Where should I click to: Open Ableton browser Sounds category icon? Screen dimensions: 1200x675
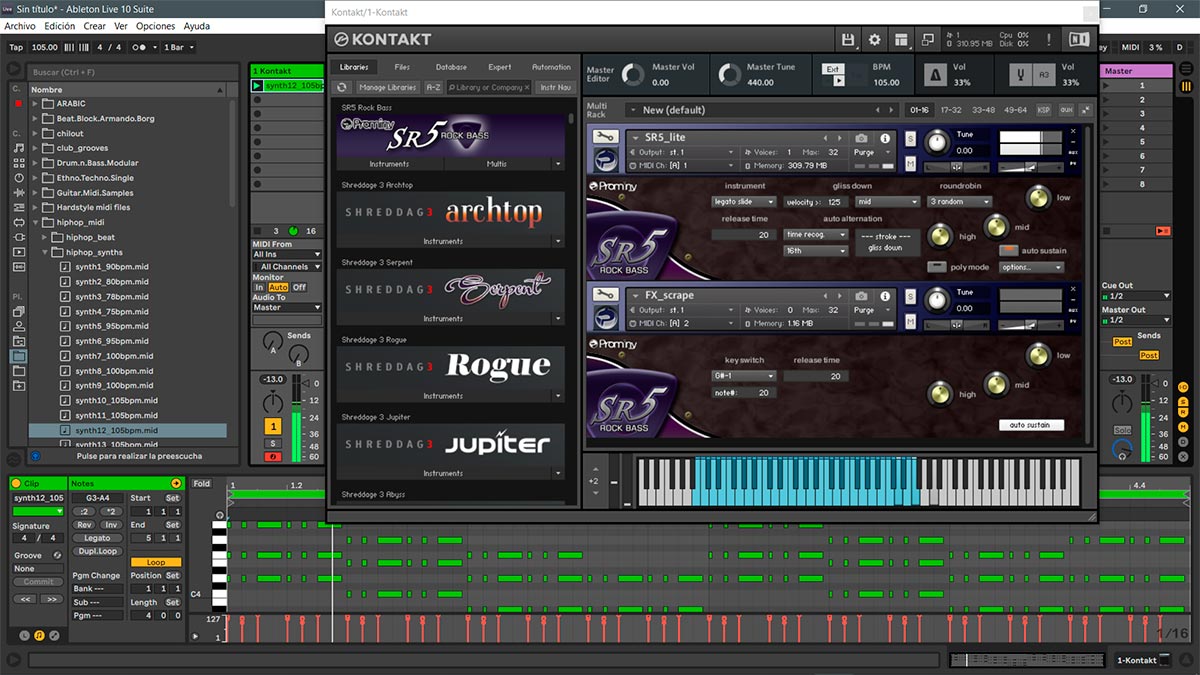point(19,148)
